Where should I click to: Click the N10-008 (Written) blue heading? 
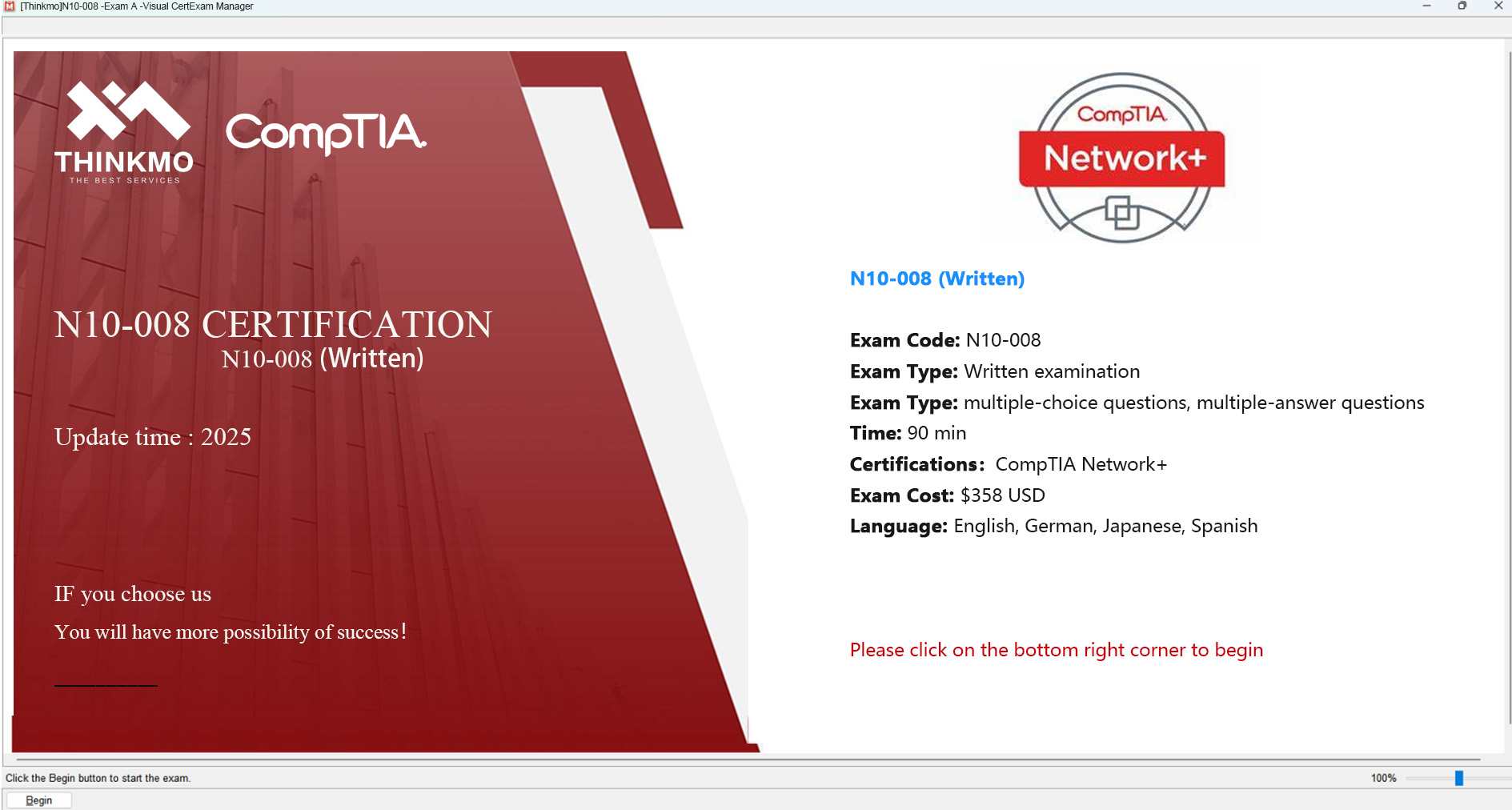click(x=937, y=279)
